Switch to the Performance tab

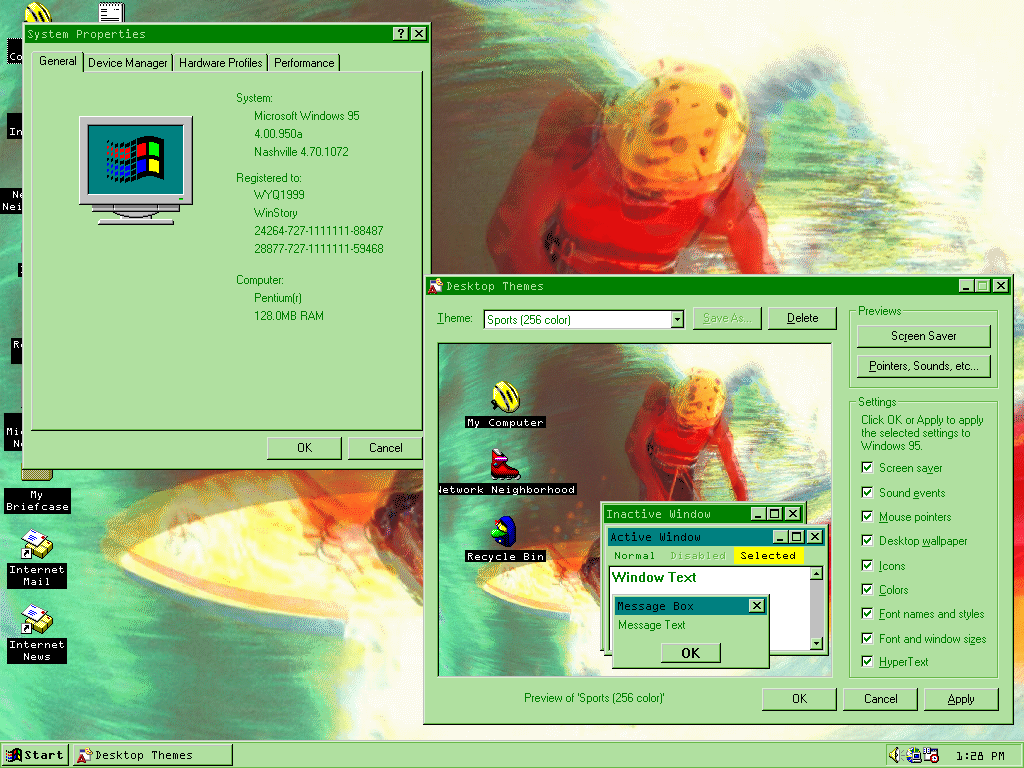tap(304, 63)
